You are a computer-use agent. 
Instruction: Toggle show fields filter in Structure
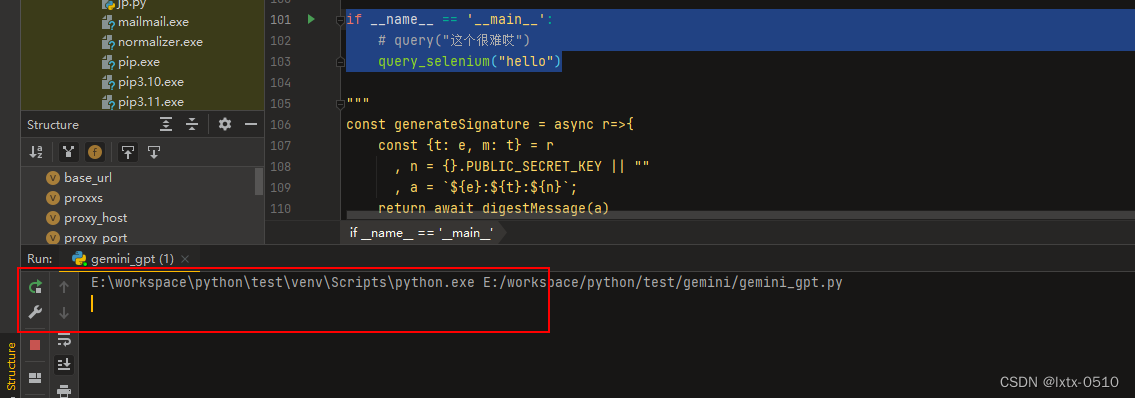pyautogui.click(x=95, y=152)
